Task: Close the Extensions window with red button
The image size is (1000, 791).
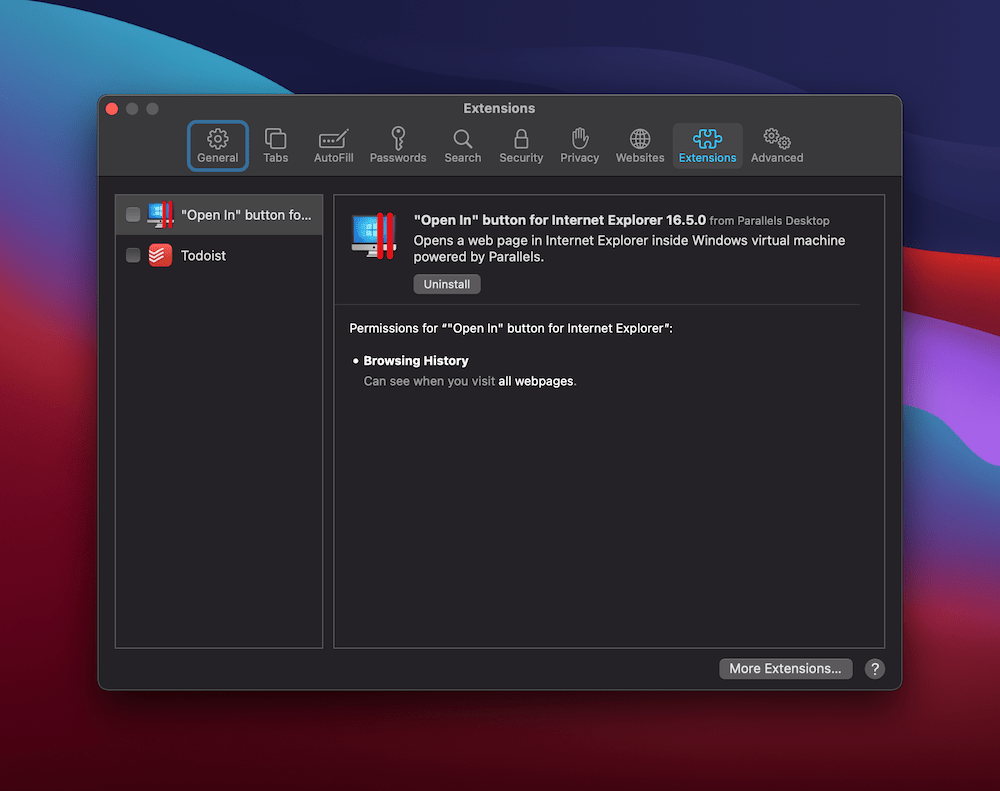Action: pyautogui.click(x=112, y=108)
